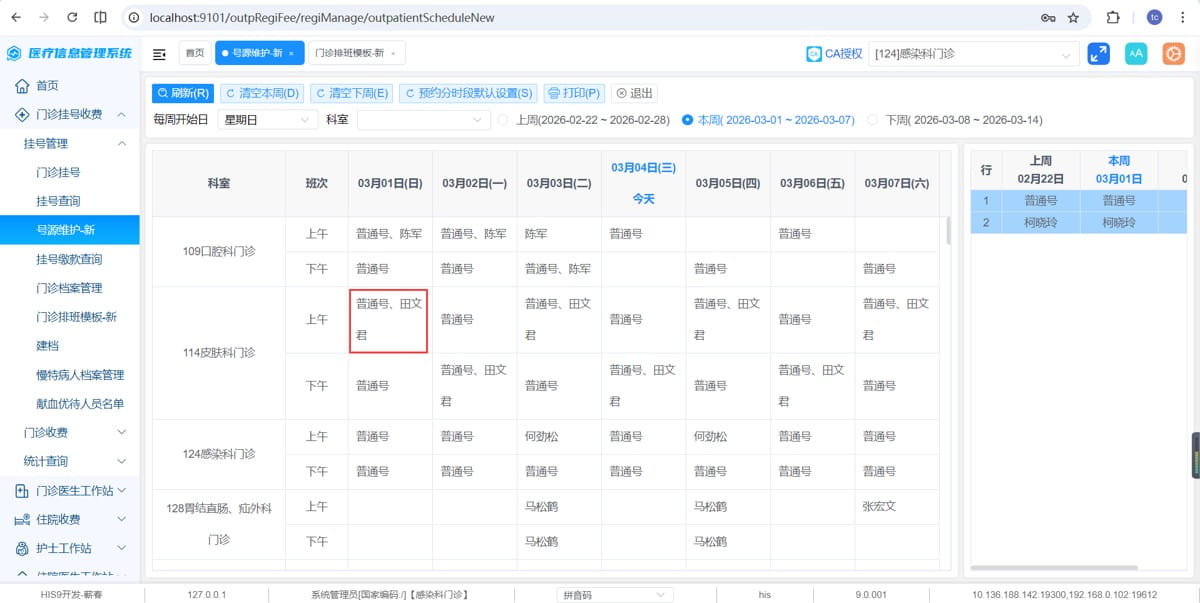Click the CA授权 shield icon
This screenshot has width=1200, height=603.
point(814,54)
